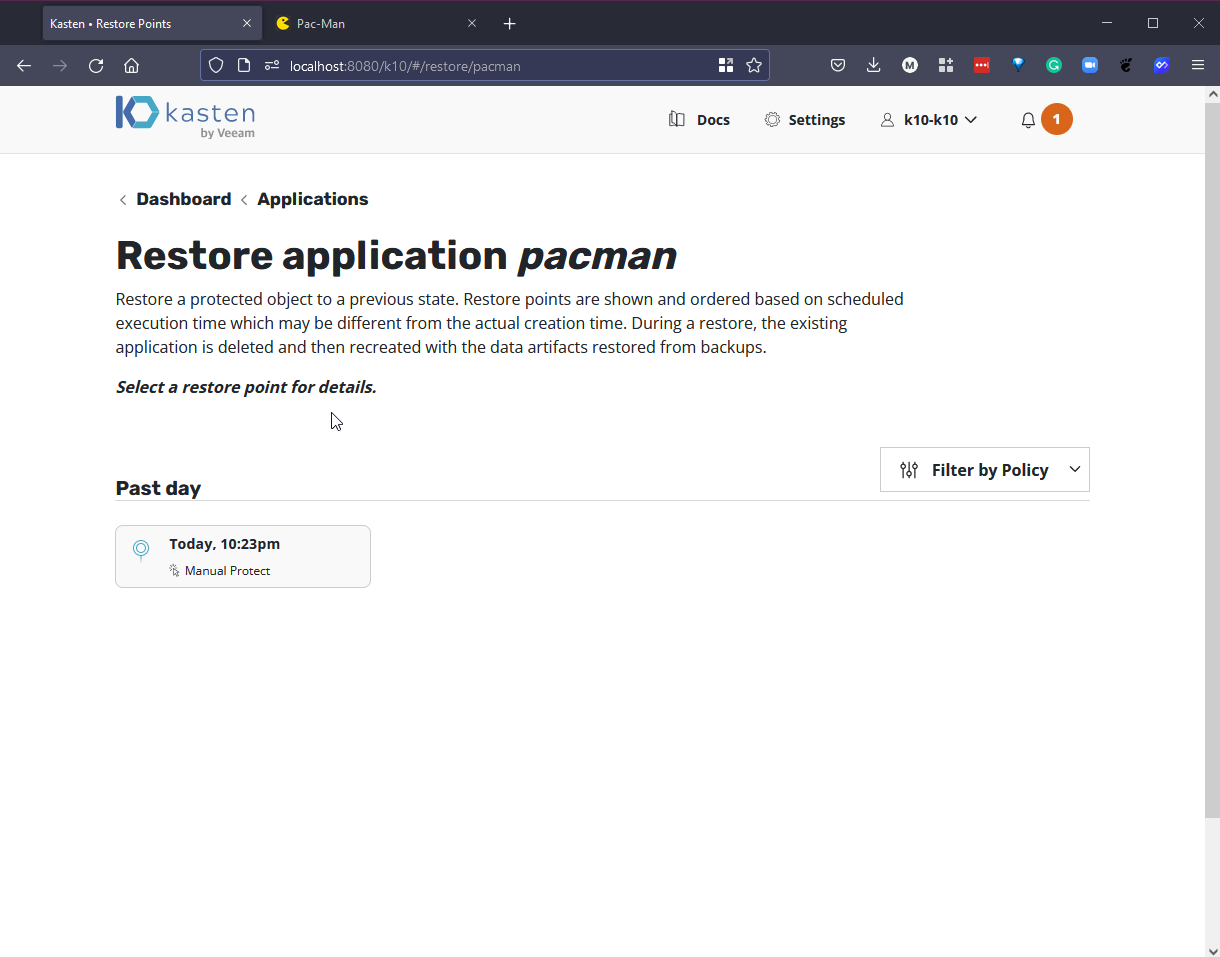The image size is (1220, 957).
Task: Open the k10-k10 user dropdown
Action: 929,120
